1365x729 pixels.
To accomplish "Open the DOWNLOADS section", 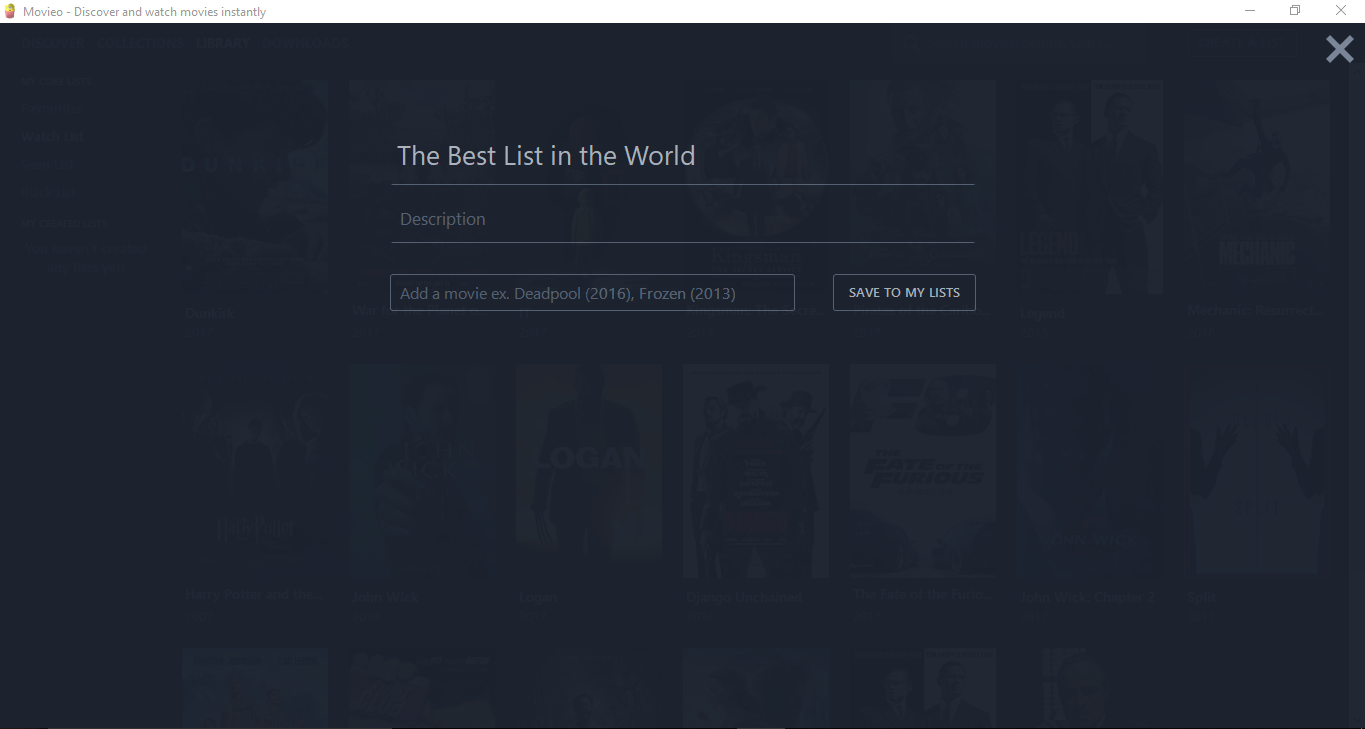I will pyautogui.click(x=305, y=43).
